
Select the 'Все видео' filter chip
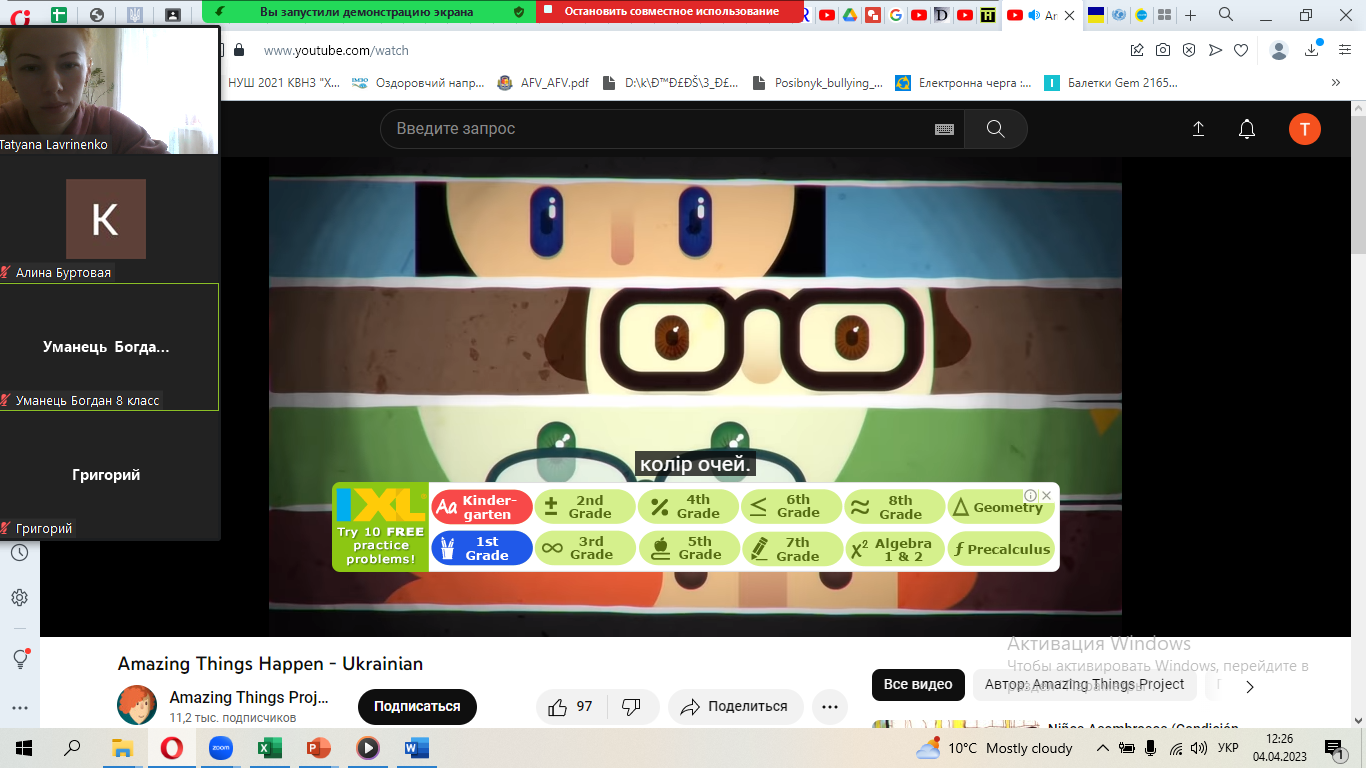point(918,685)
